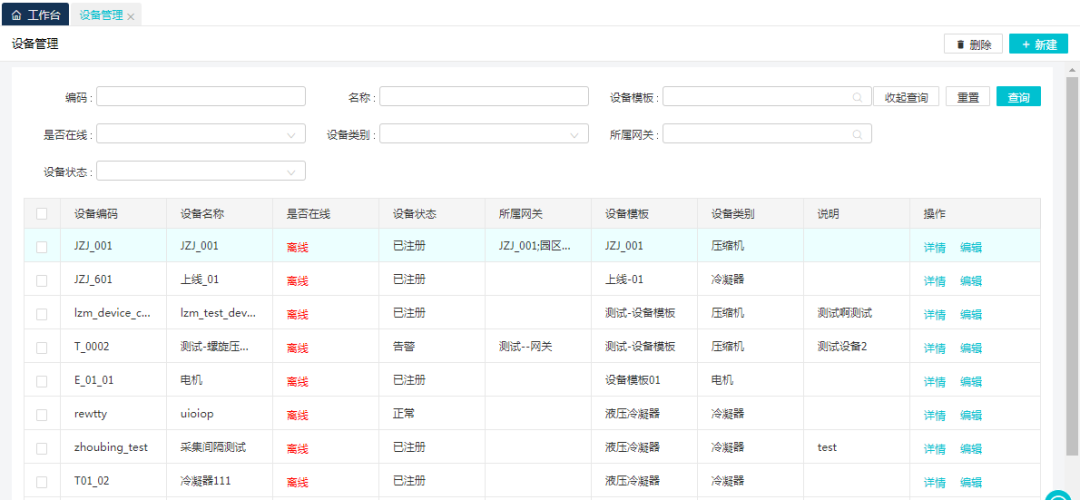Image resolution: width=1080 pixels, height=500 pixels.
Task: Toggle the select-all checkbox in table header
Action: coord(42,214)
